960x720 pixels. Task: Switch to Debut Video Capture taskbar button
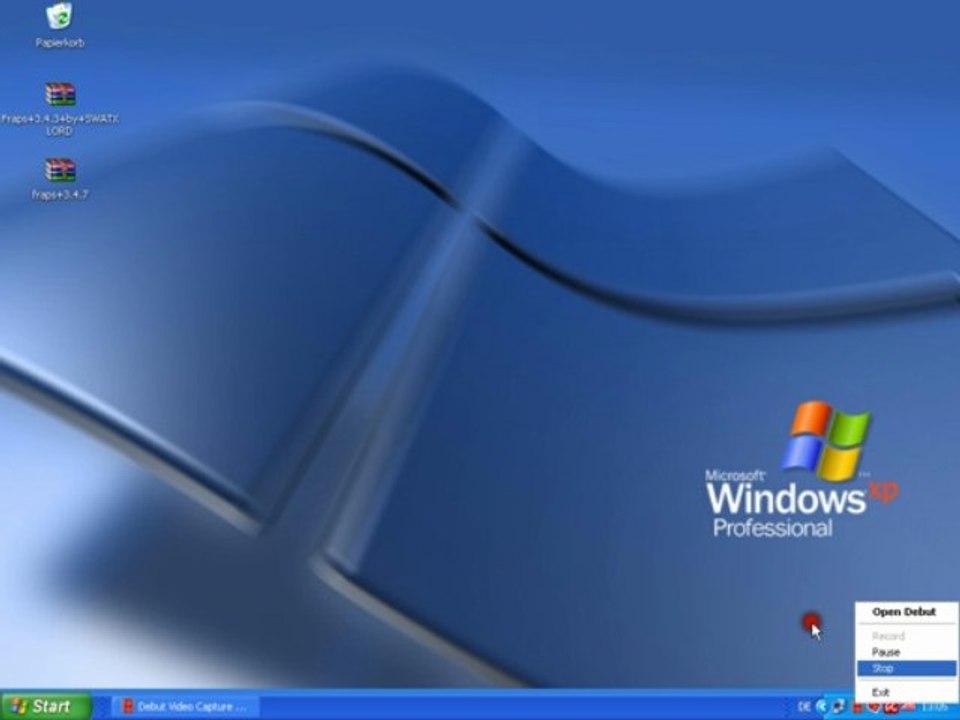tap(185, 707)
